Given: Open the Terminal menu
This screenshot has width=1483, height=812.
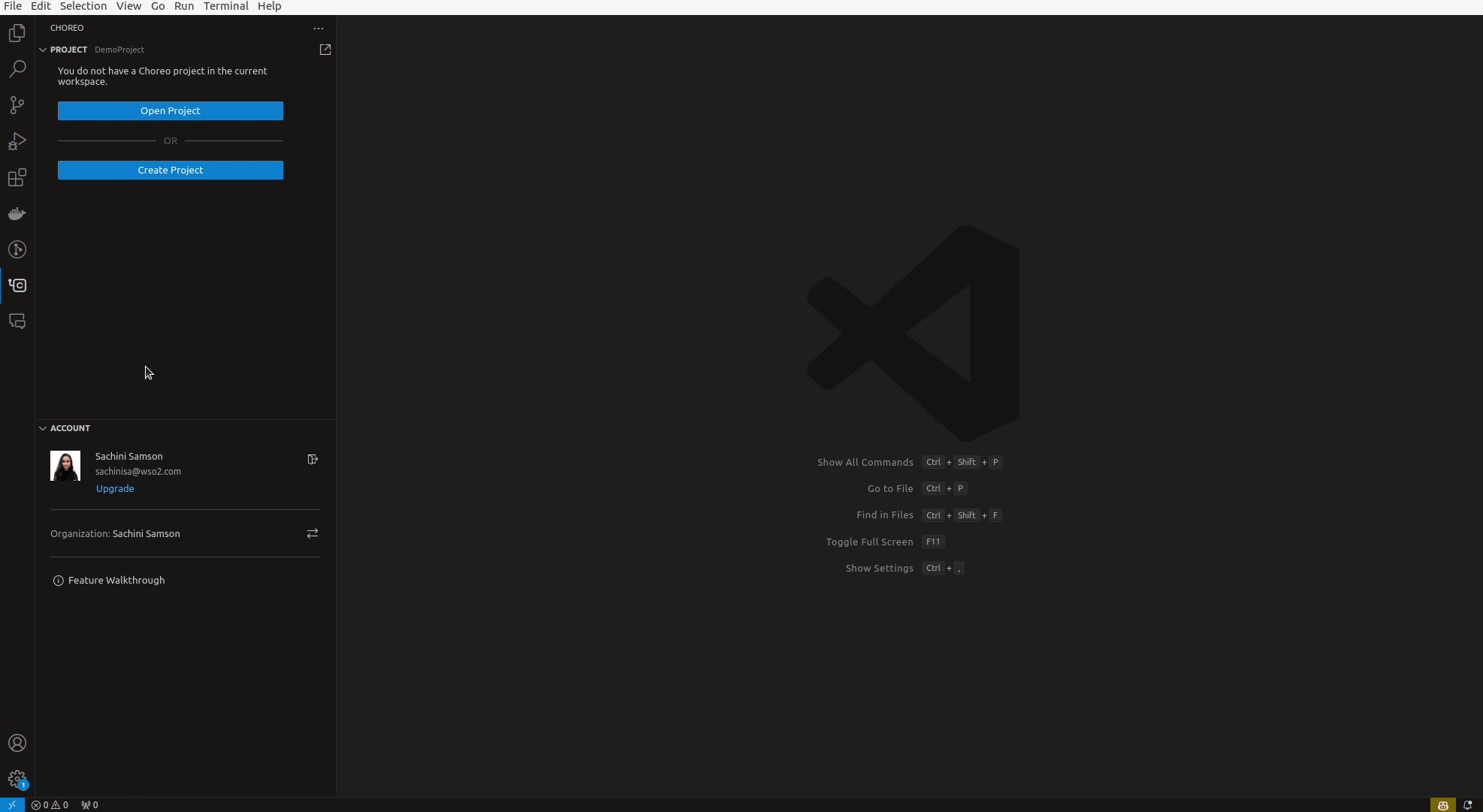Looking at the screenshot, I should 225,6.
